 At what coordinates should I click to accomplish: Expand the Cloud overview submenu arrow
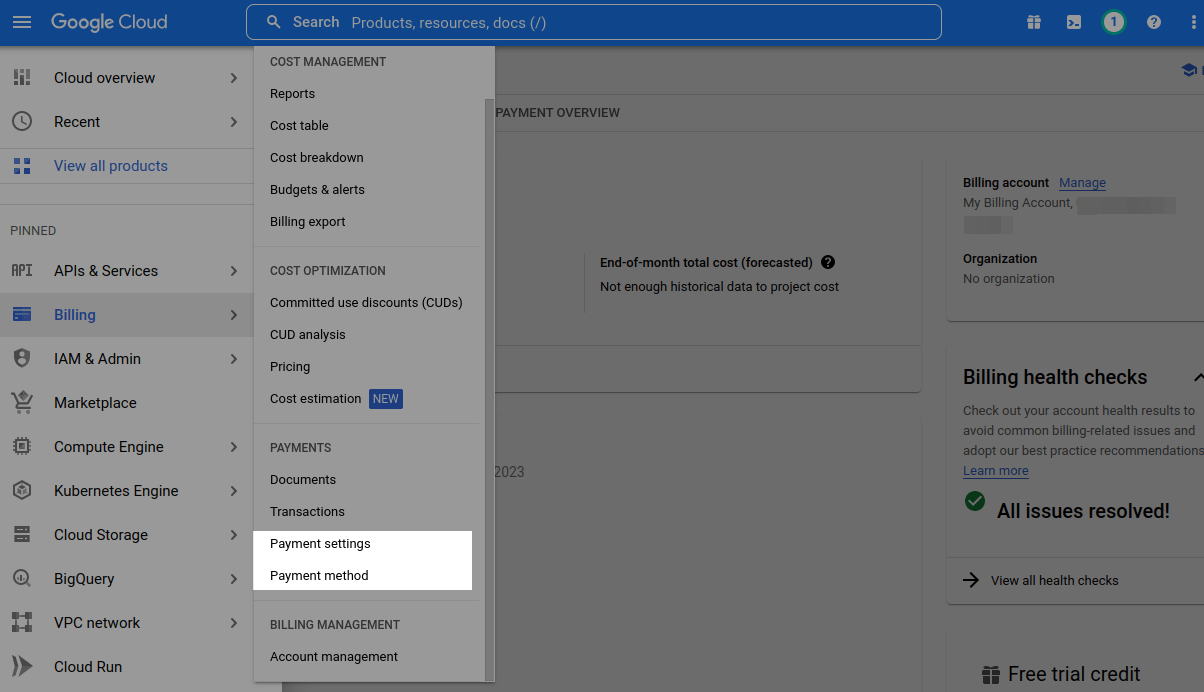234,78
